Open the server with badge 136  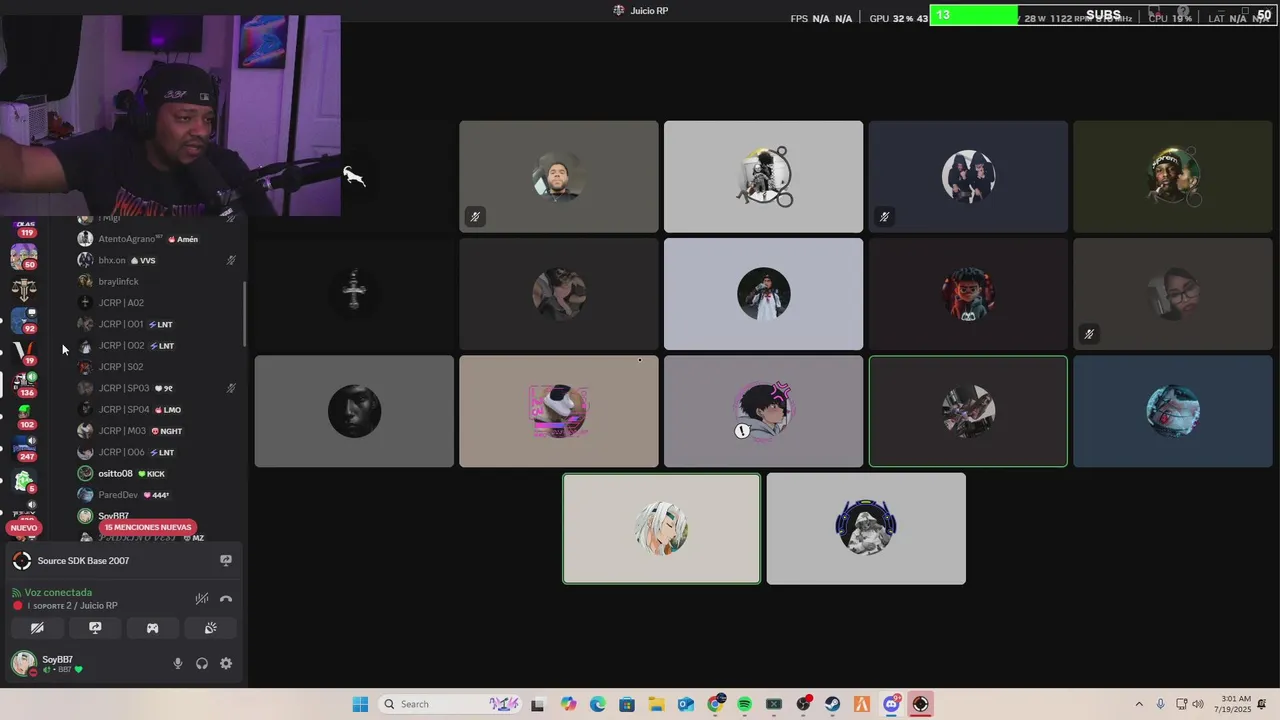coord(24,383)
